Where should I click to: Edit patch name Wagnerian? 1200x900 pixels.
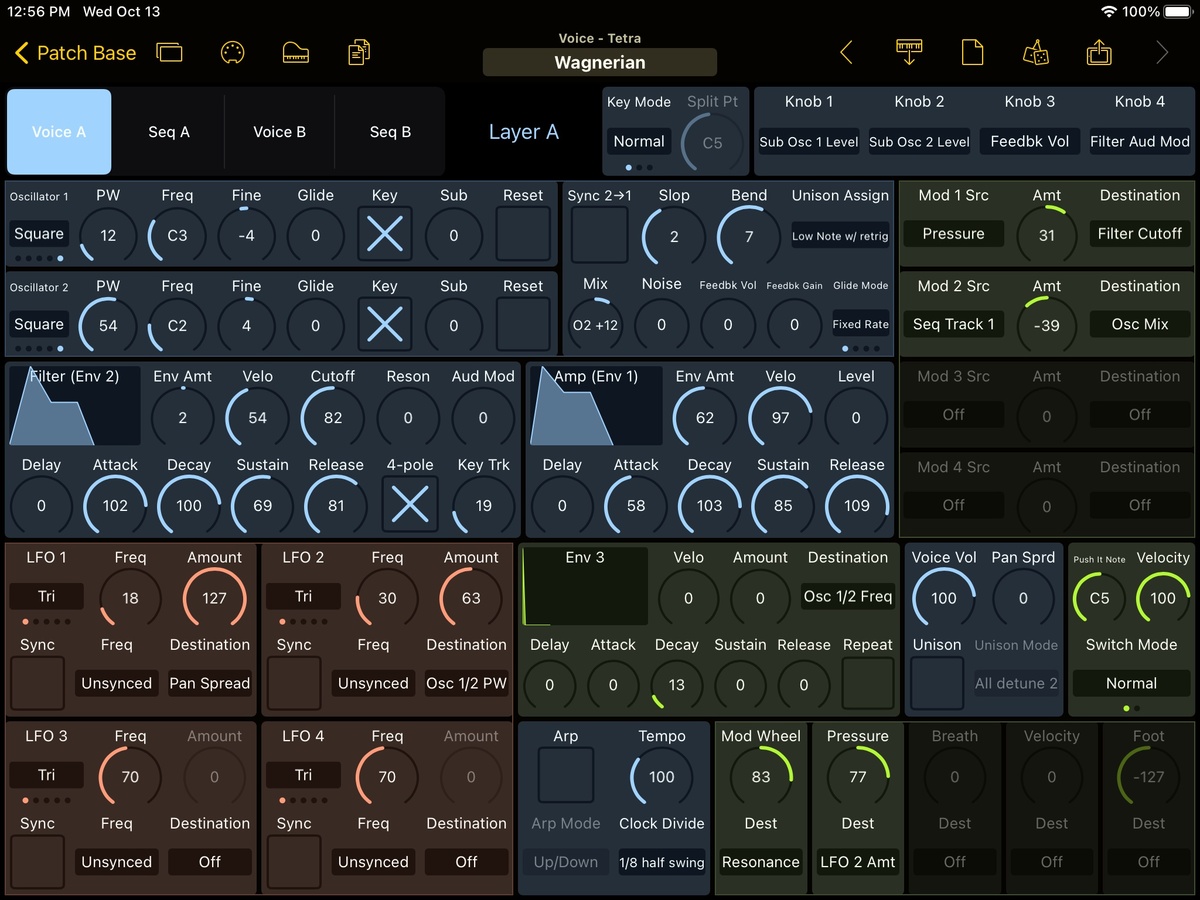pyautogui.click(x=600, y=62)
